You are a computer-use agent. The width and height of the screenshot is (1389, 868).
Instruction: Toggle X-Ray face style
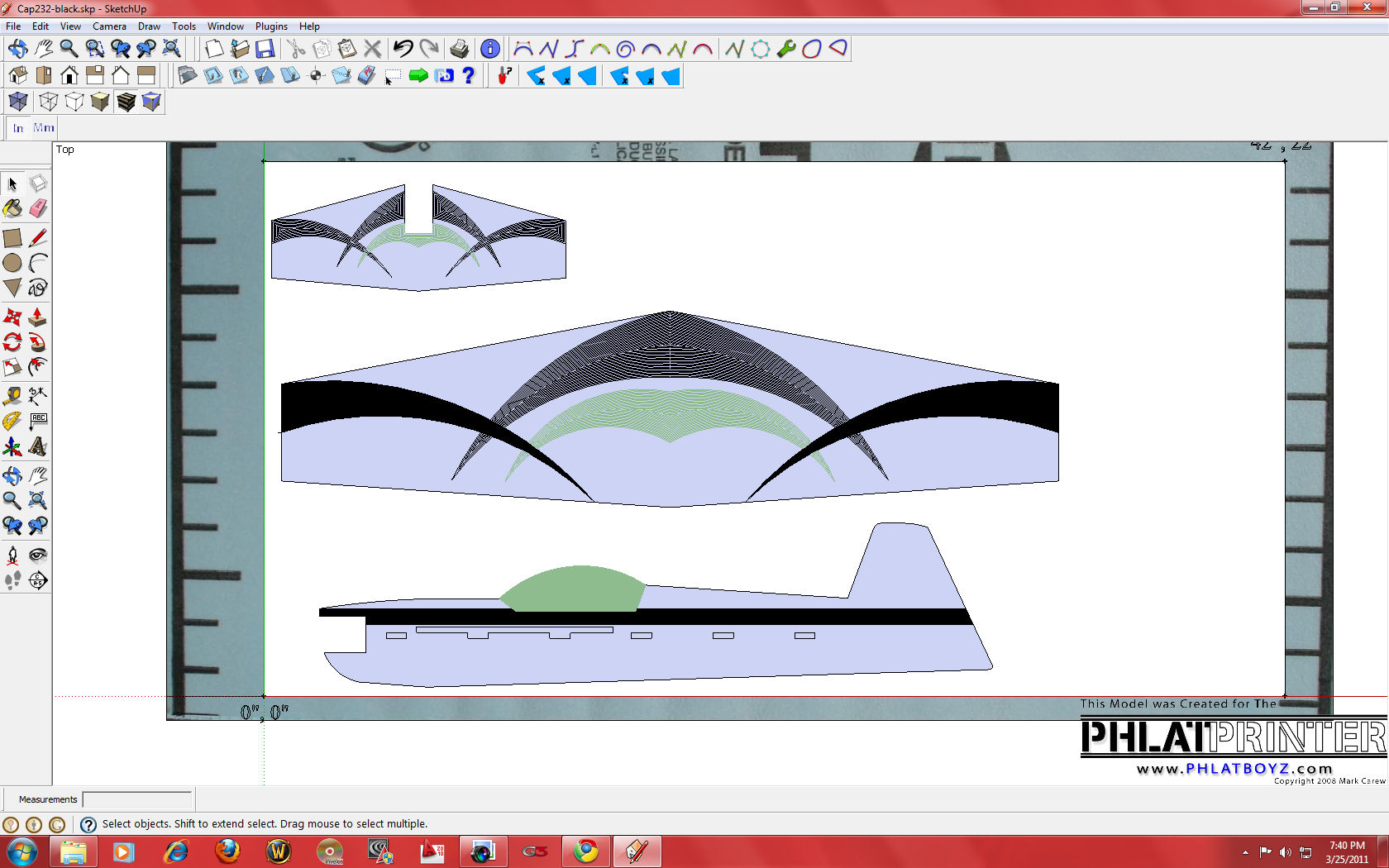pyautogui.click(x=18, y=102)
